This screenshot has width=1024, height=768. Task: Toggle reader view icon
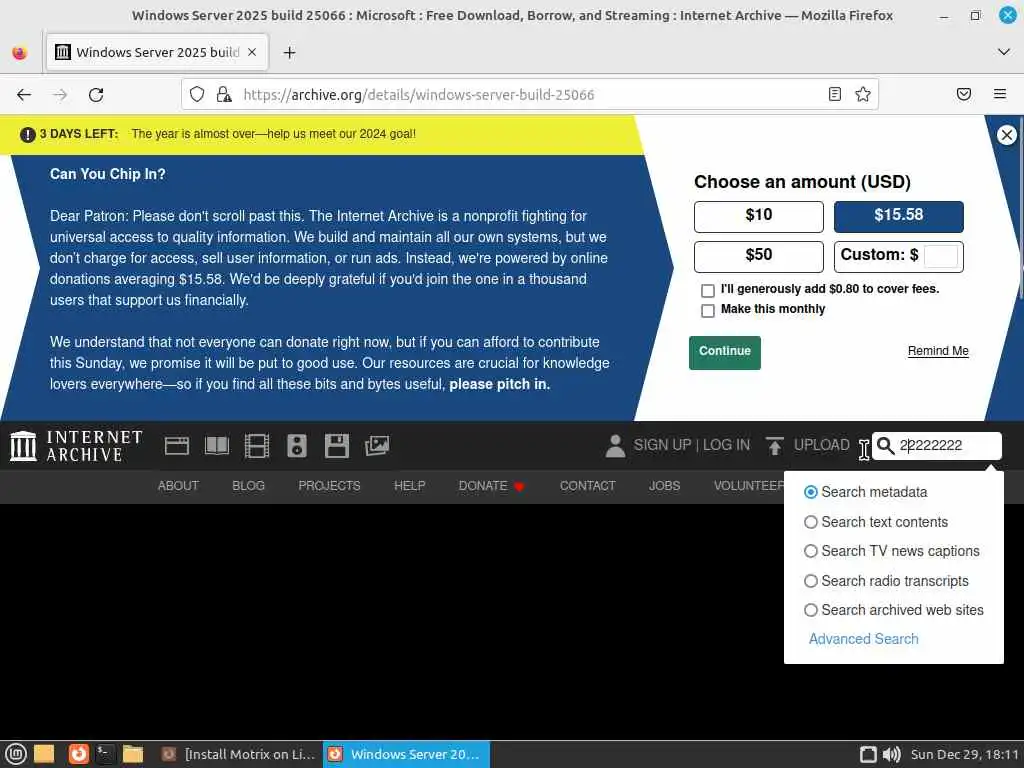click(835, 95)
